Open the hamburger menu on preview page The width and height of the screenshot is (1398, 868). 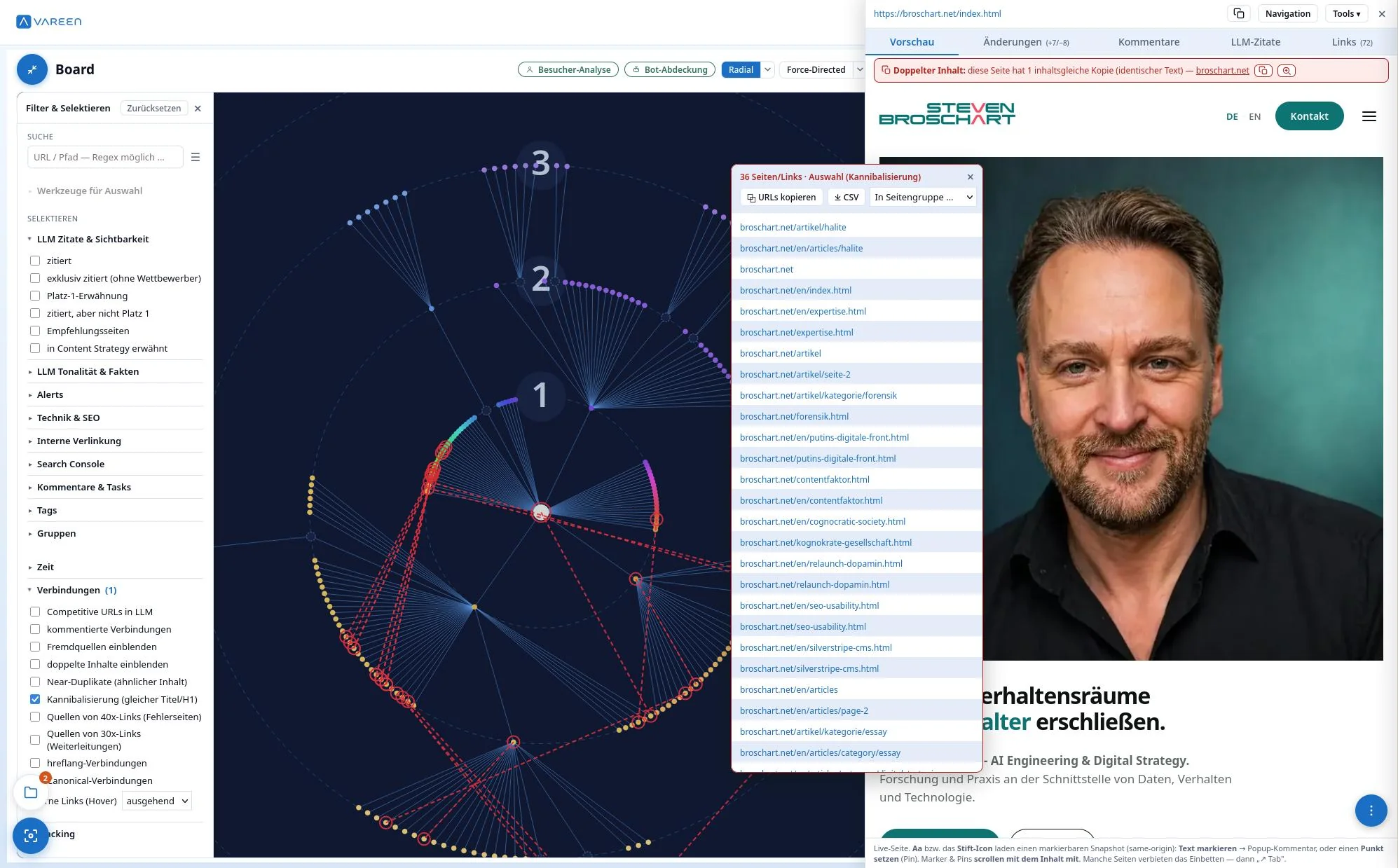pyautogui.click(x=1369, y=116)
